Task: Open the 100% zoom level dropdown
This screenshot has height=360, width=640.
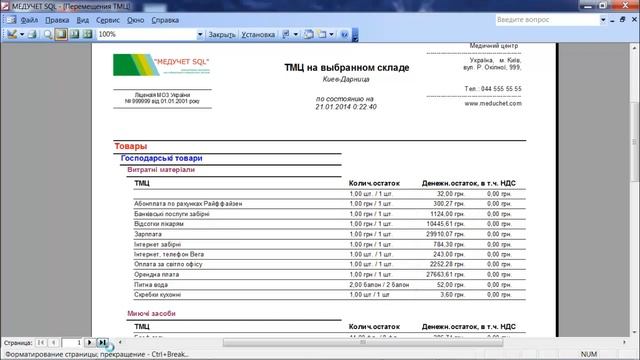Action: coord(200,34)
